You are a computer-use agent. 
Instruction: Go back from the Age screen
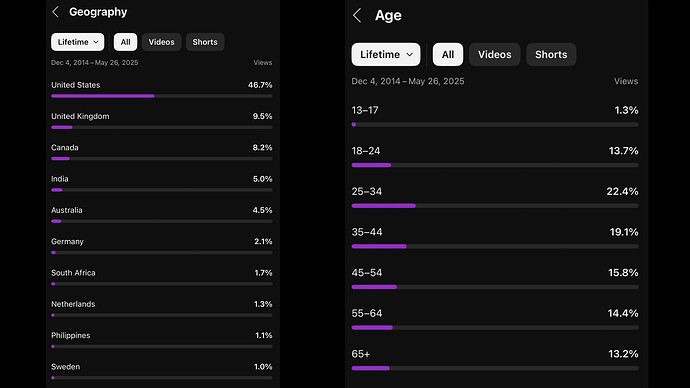(x=357, y=15)
